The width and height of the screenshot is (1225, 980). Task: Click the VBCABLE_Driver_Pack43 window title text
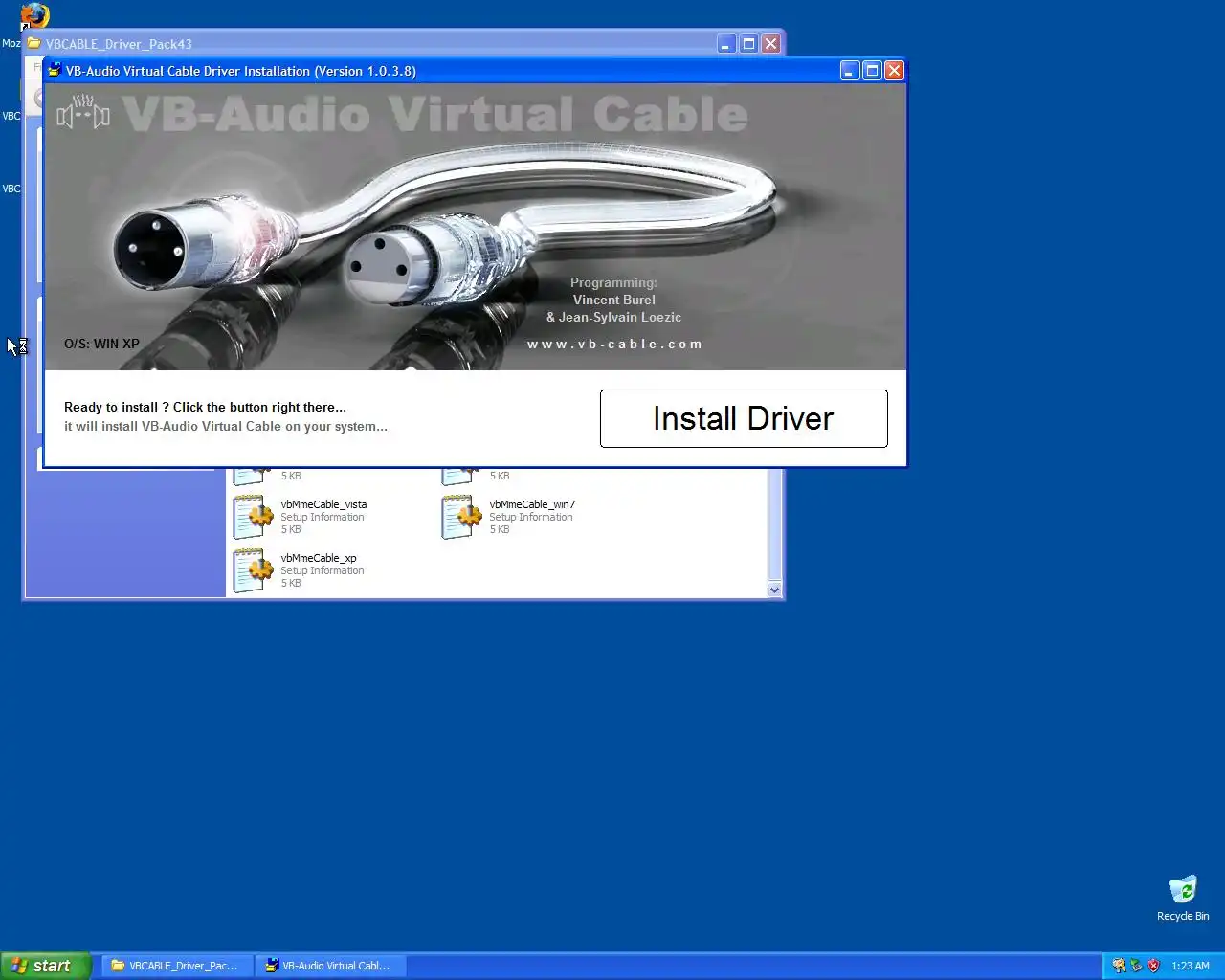point(119,44)
